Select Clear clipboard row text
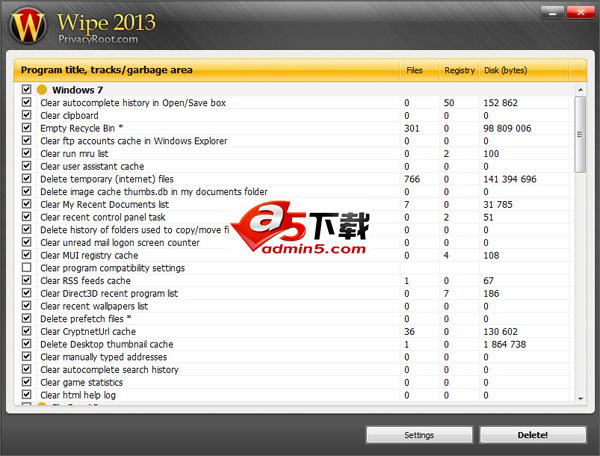Screen dimensions: 600x456 pos(69,116)
